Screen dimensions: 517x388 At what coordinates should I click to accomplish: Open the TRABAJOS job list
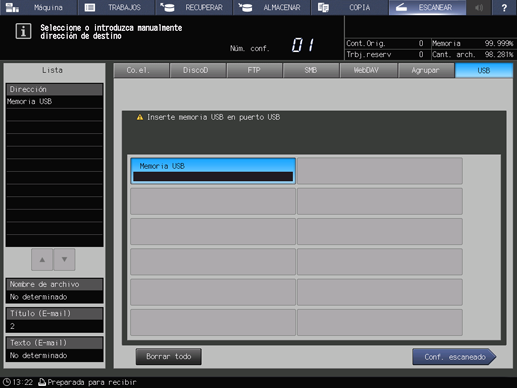coord(116,7)
